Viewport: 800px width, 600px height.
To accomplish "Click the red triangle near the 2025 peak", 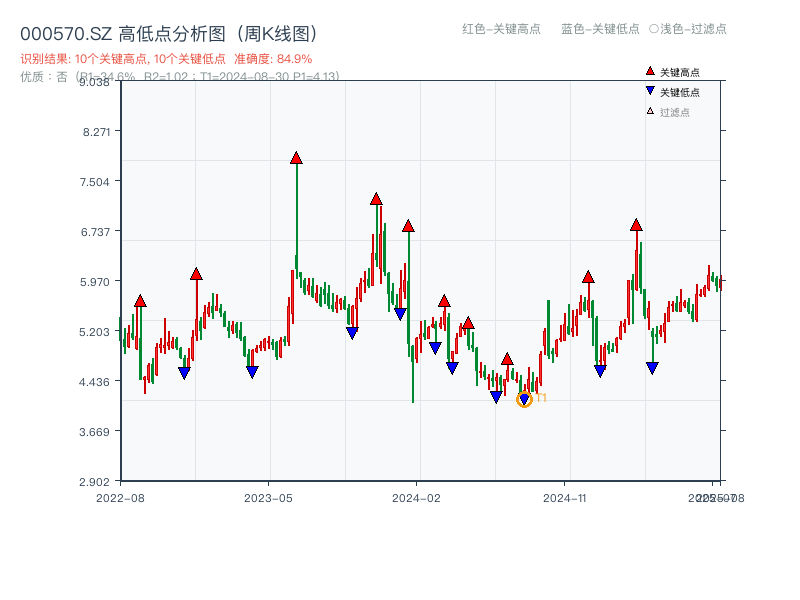I will (636, 226).
